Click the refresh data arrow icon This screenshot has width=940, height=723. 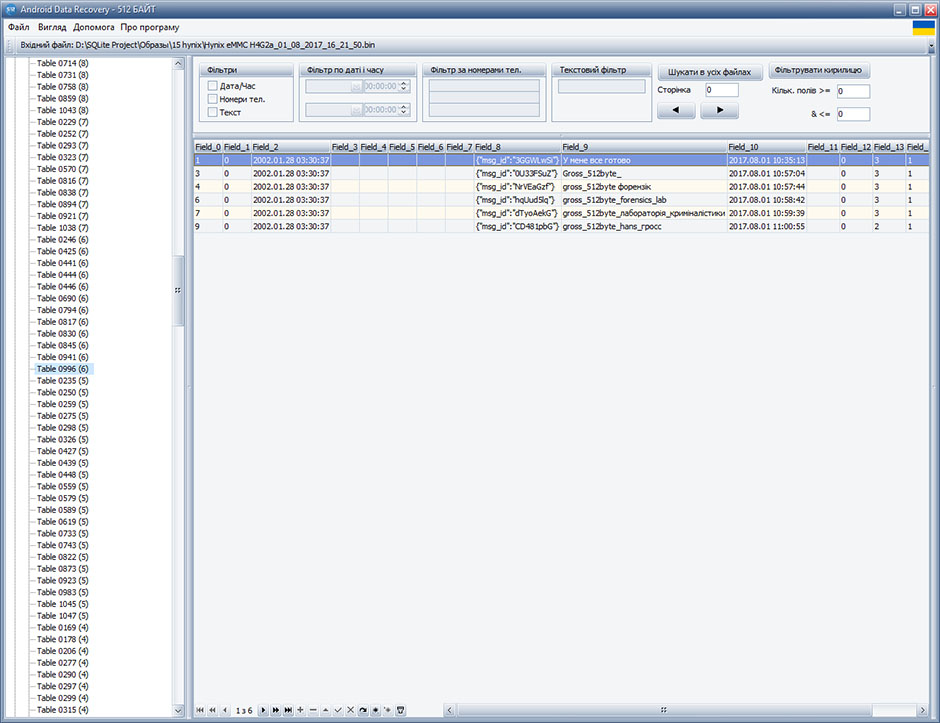363,710
